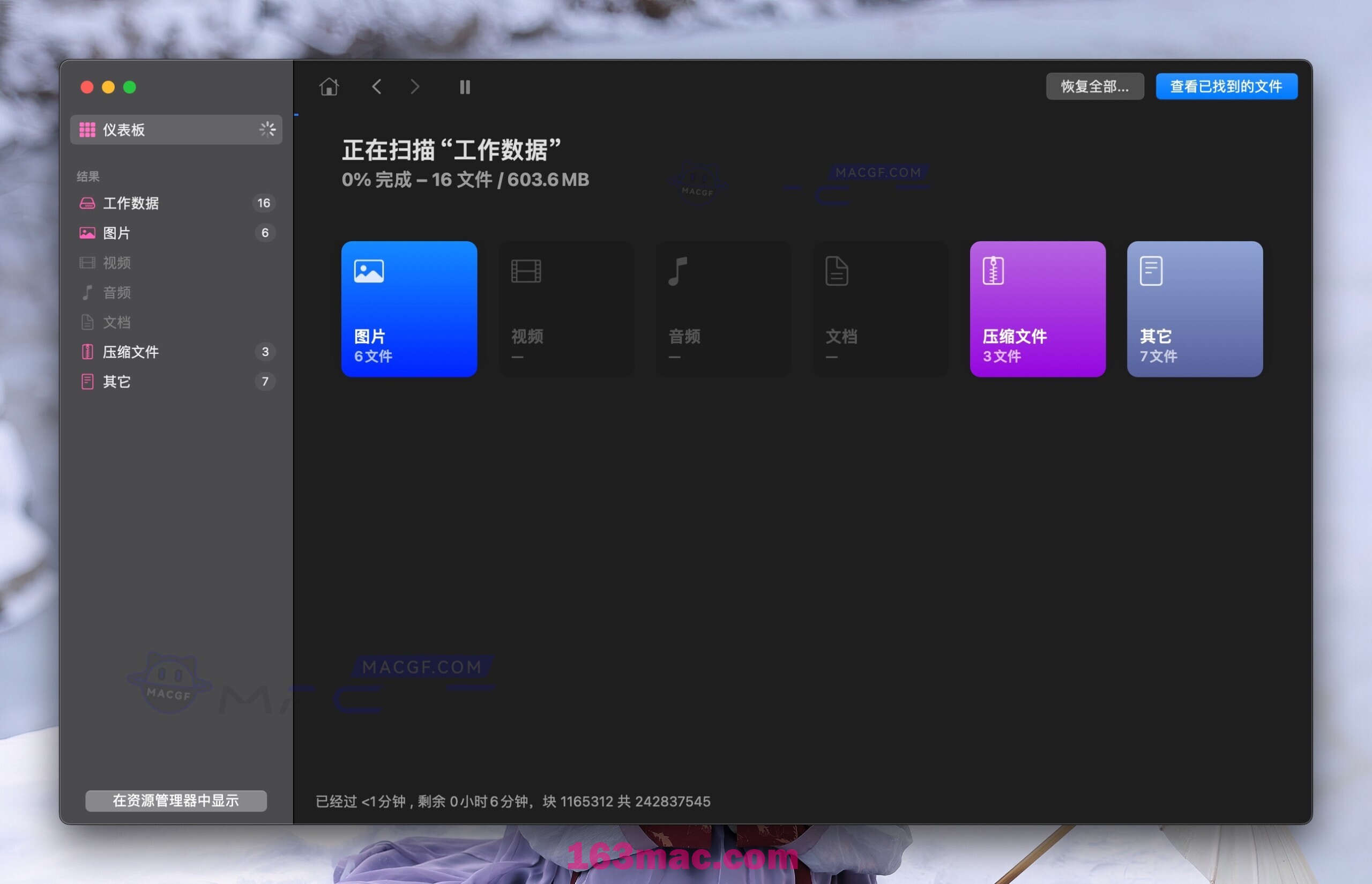Pause the scan in progress

click(x=465, y=87)
